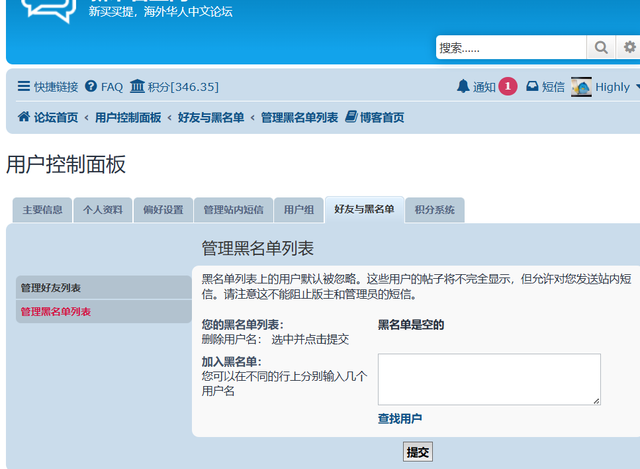
Task: Open the 快捷链接 quick links menu
Action: pyautogui.click(x=48, y=87)
